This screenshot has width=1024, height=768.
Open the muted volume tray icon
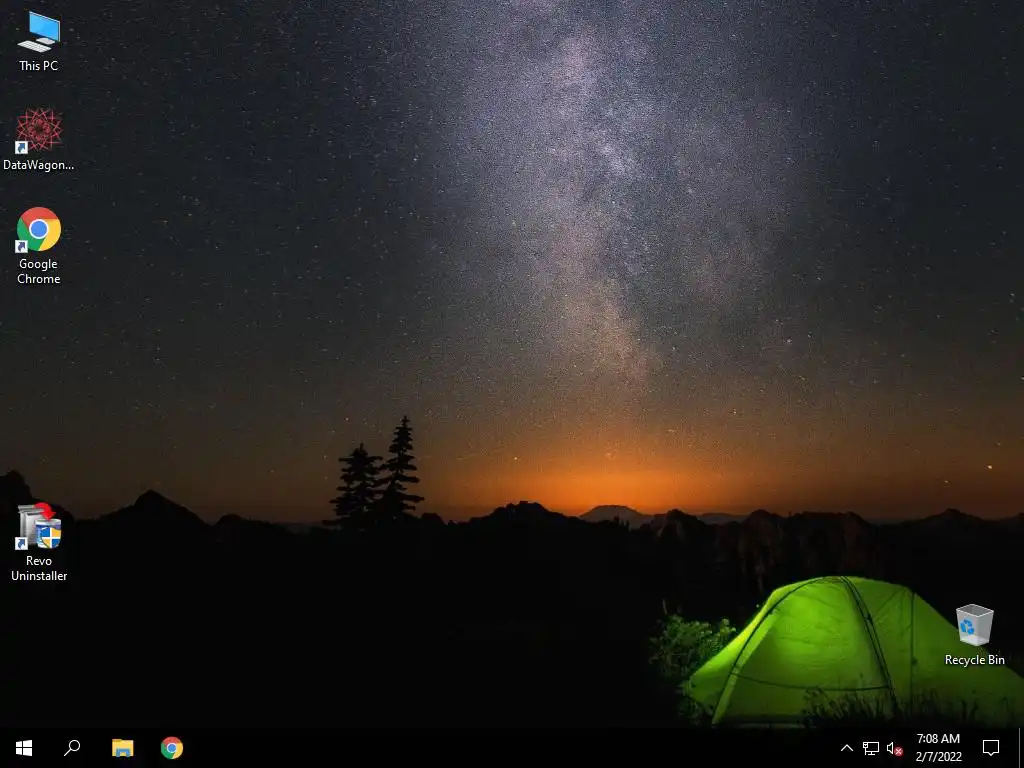tap(894, 748)
